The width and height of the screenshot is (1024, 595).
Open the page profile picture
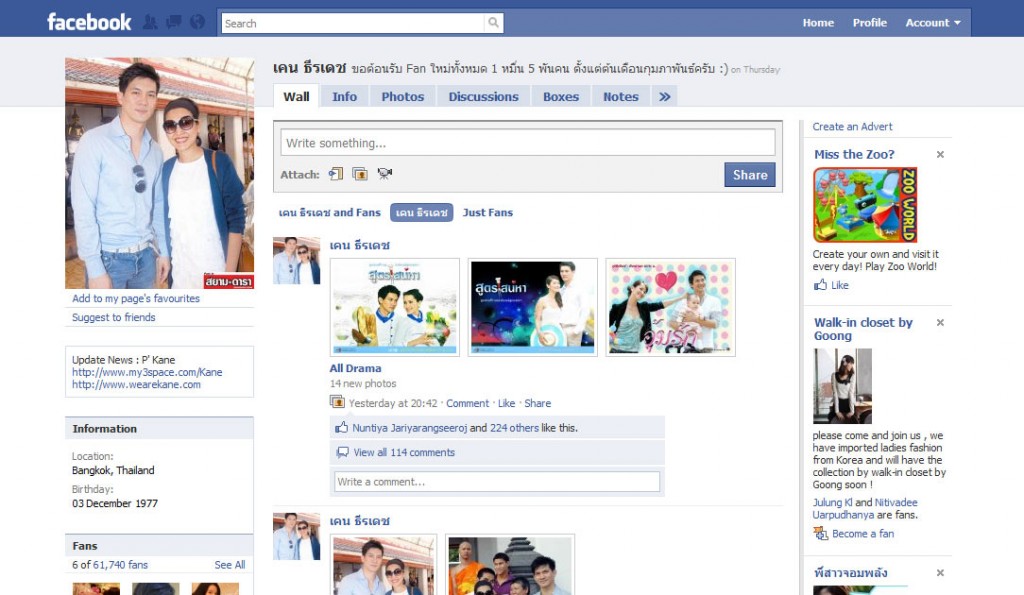tap(159, 173)
